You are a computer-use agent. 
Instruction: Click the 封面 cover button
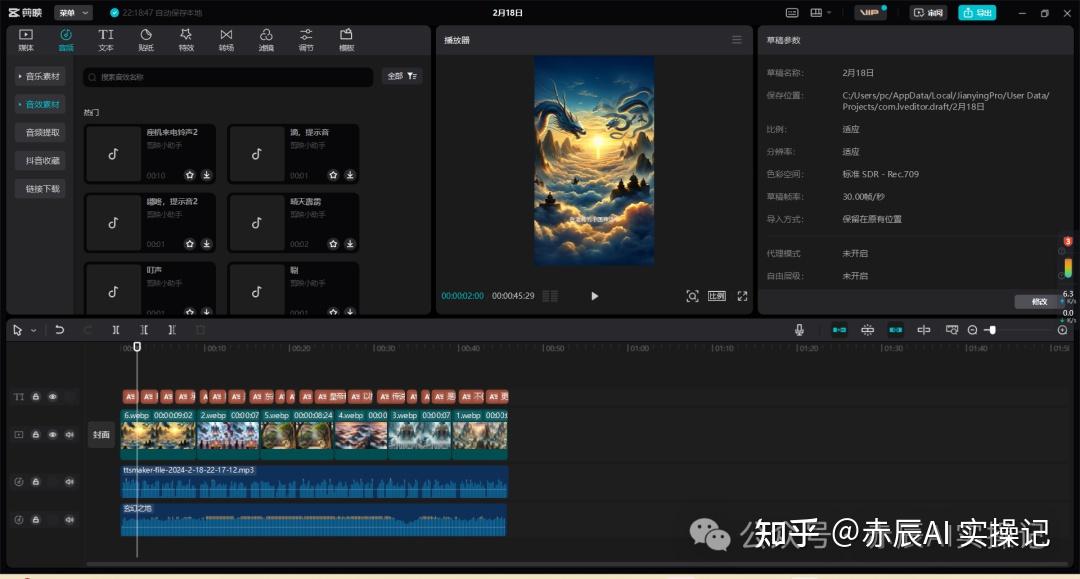[101, 434]
